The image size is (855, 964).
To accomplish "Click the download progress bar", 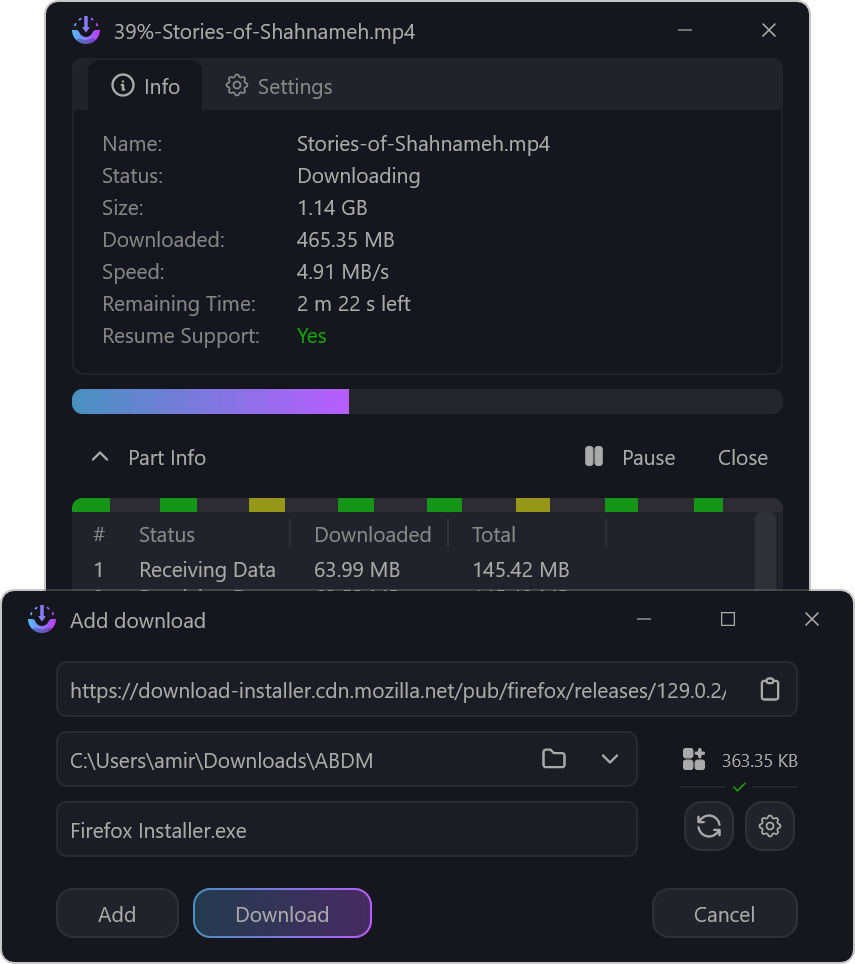I will tap(427, 401).
